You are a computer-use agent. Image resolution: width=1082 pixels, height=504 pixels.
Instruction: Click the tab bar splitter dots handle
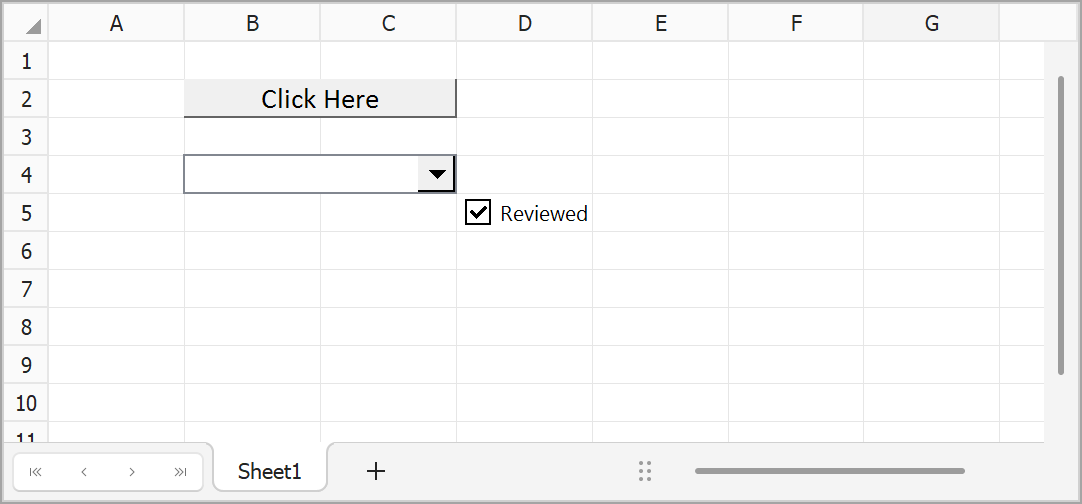(x=645, y=471)
